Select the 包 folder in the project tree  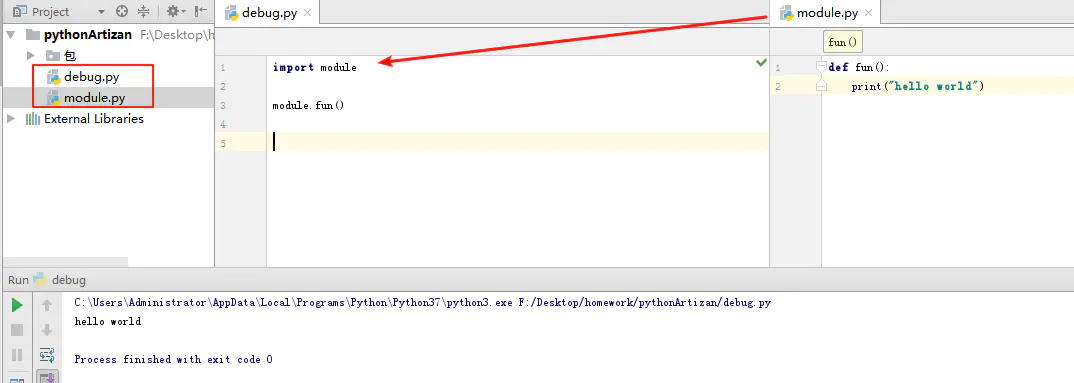(70, 55)
